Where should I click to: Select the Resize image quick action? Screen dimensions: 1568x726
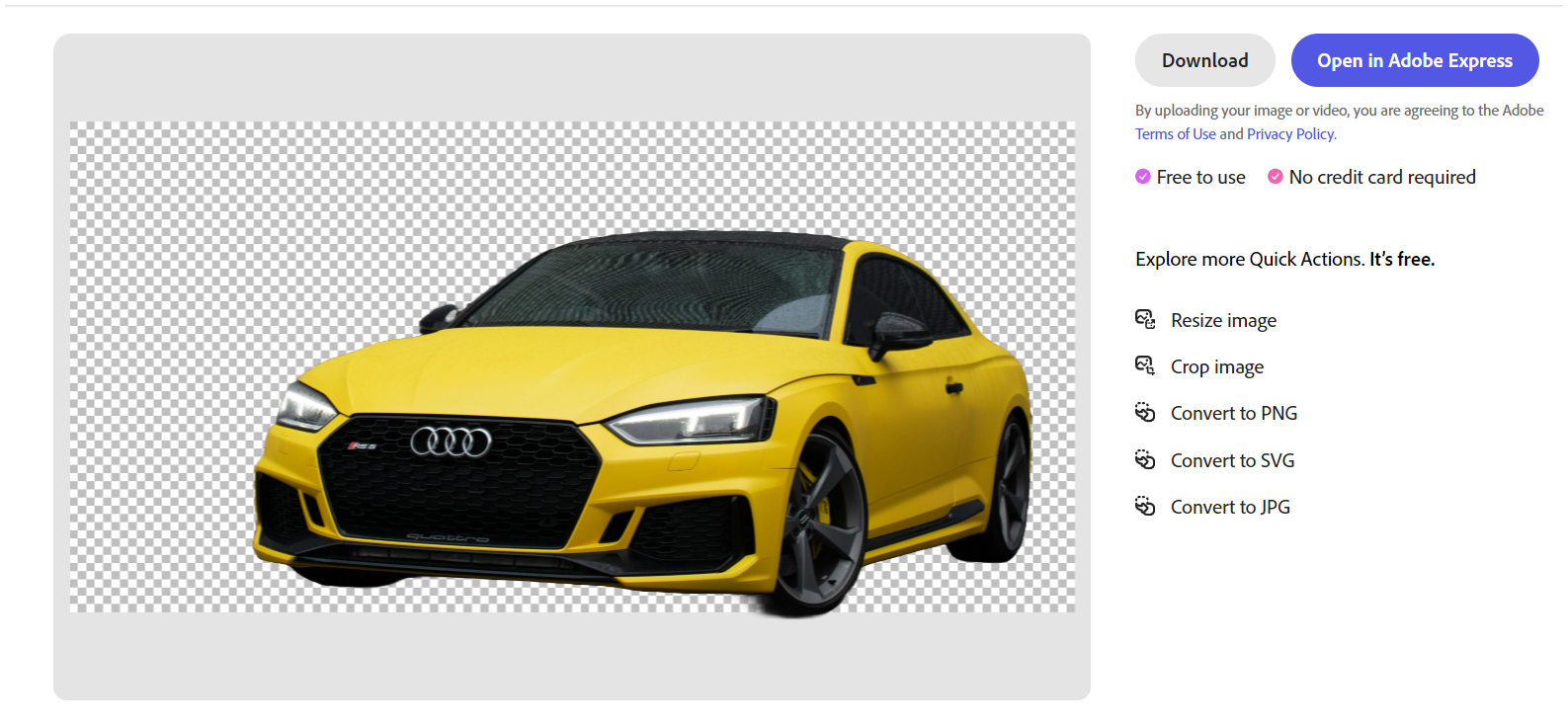1223,320
